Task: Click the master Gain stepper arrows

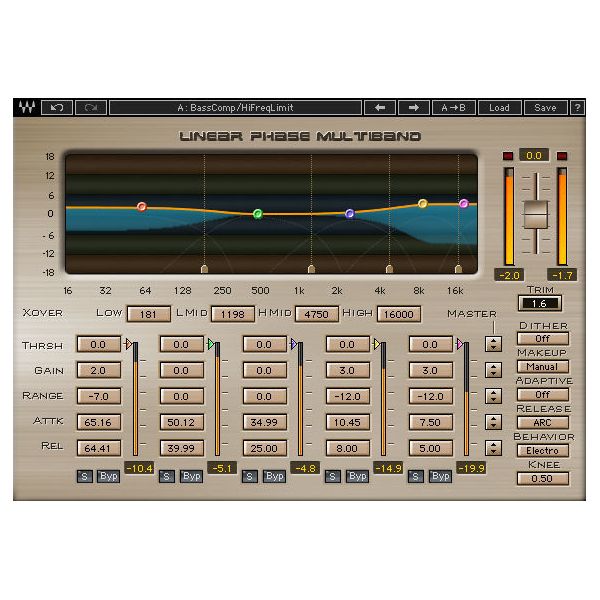Action: click(x=494, y=370)
